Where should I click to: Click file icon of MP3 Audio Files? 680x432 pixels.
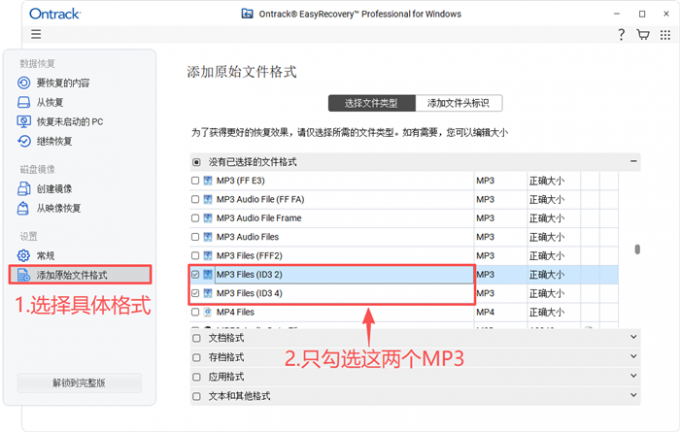pyautogui.click(x=208, y=237)
